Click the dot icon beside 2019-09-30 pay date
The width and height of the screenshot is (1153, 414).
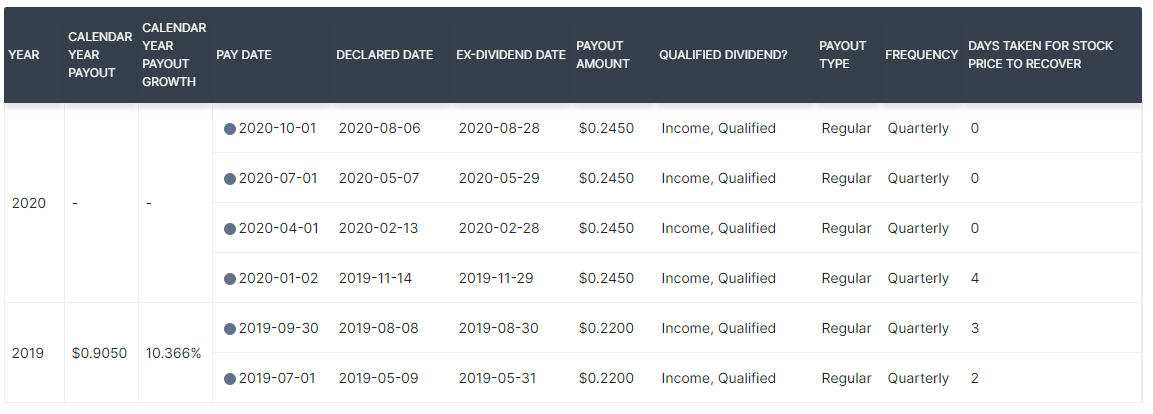[229, 329]
